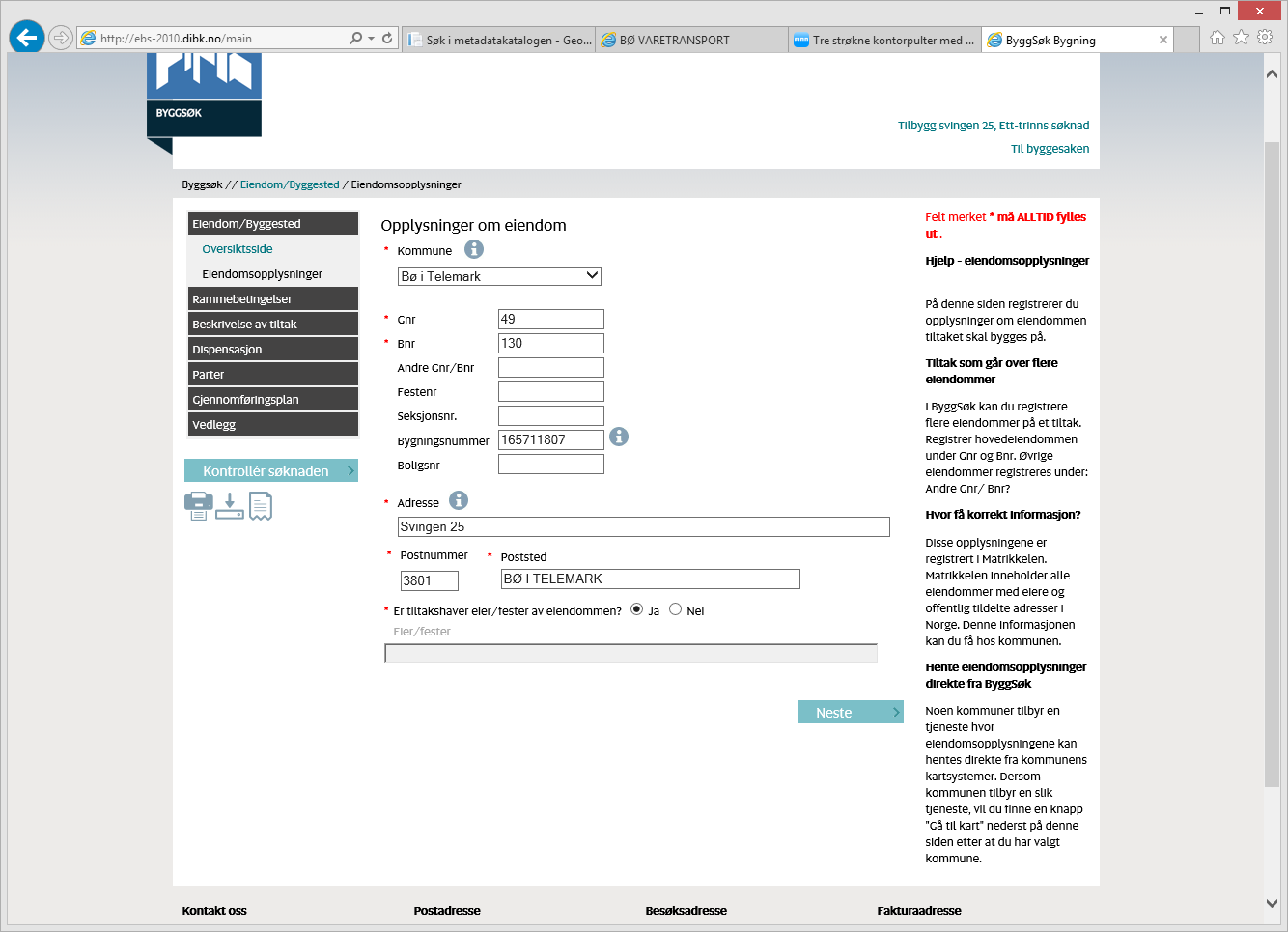Click the info icon beside Bygningsnummer

point(619,437)
